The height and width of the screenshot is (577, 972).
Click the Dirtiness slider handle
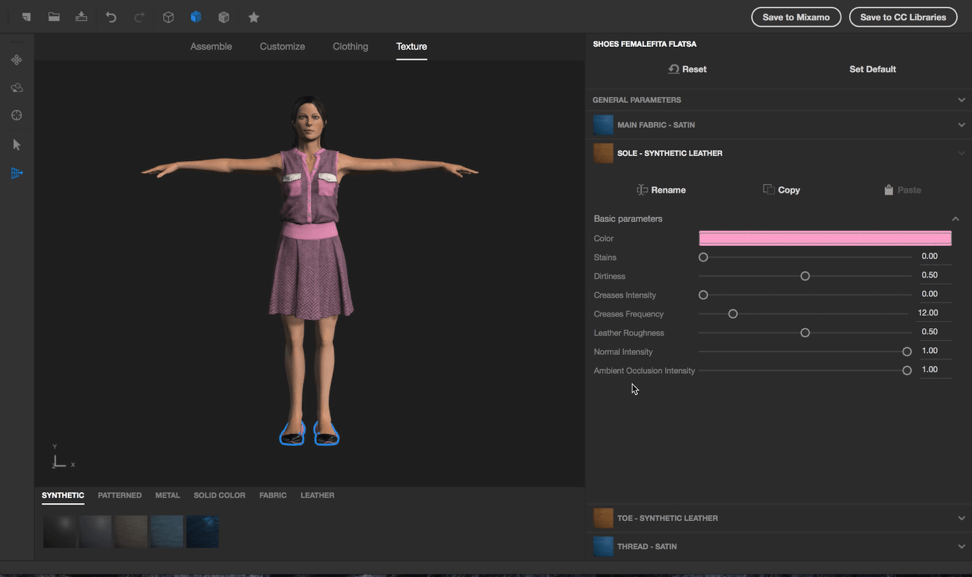tap(805, 276)
